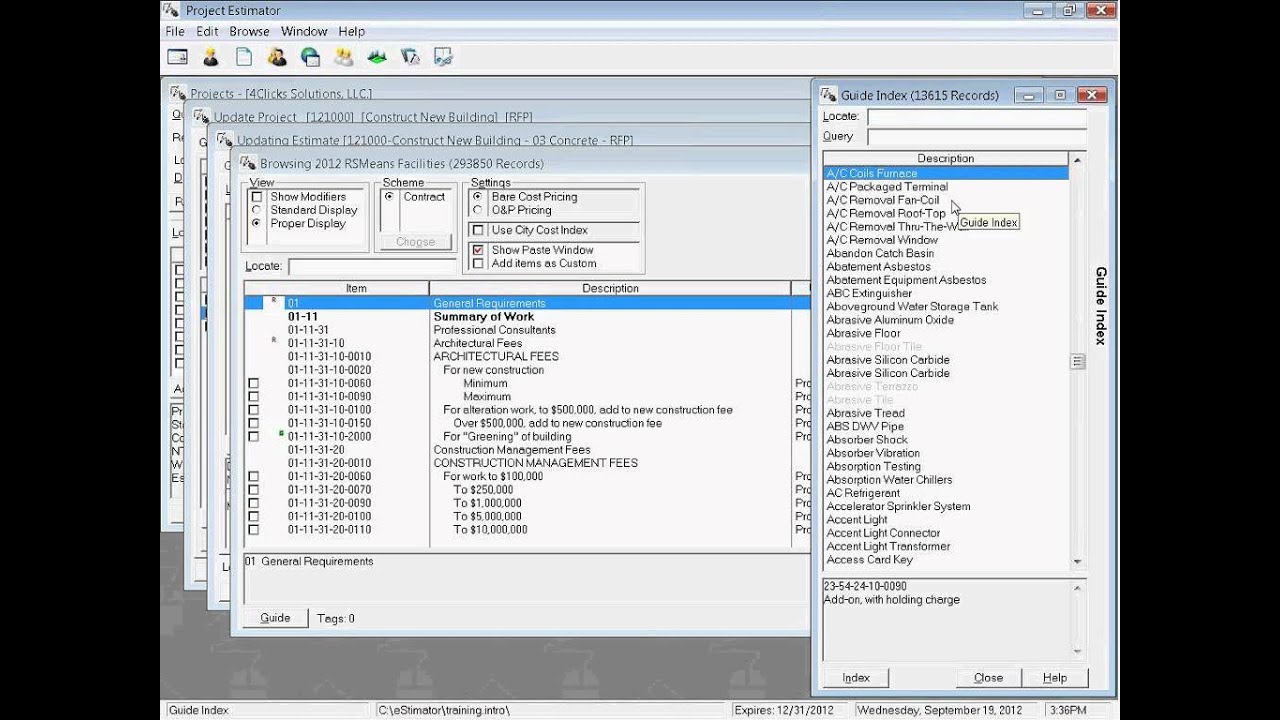Image resolution: width=1280 pixels, height=720 pixels.
Task: Focus the Locate field in Guide Index
Action: point(976,117)
